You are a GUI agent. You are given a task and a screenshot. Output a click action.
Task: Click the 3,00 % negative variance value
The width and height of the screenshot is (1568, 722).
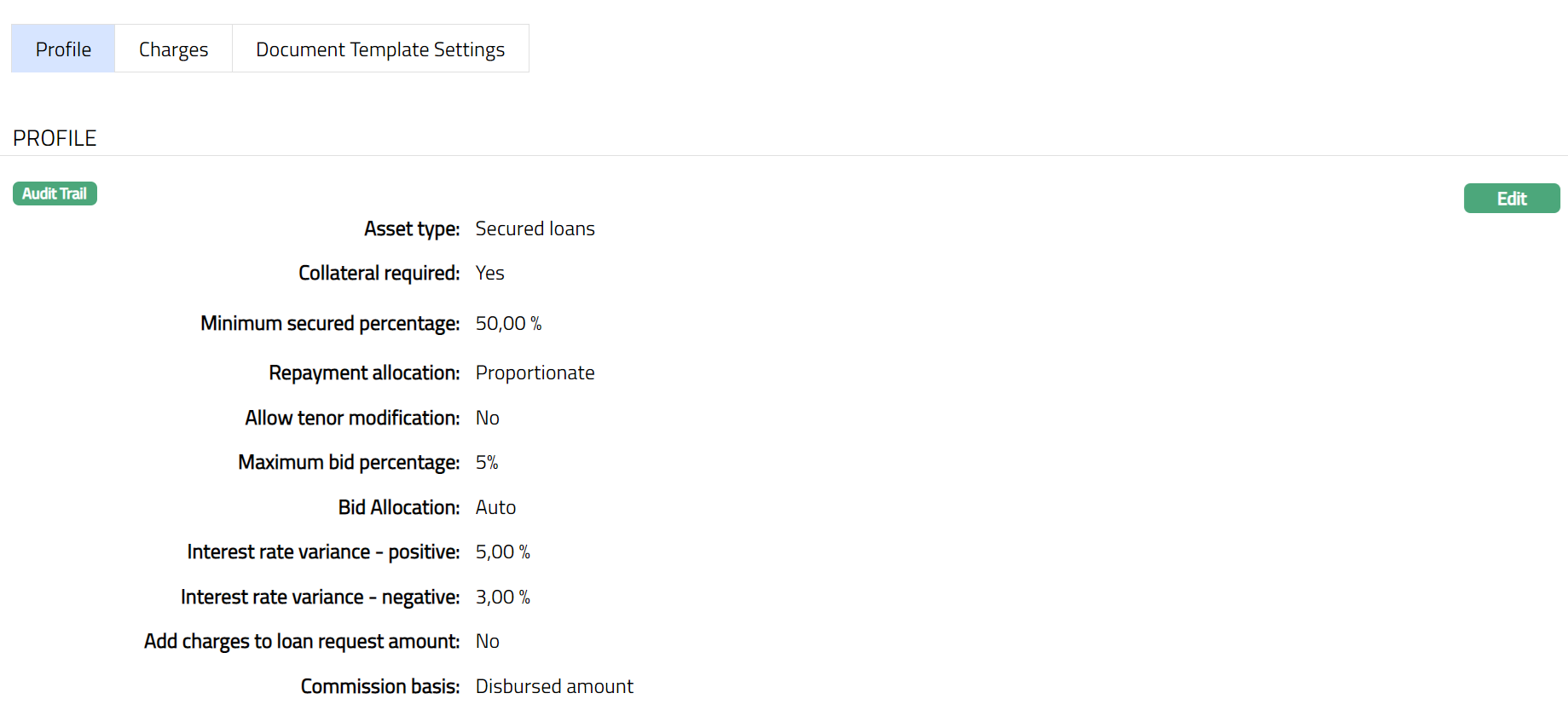pyautogui.click(x=502, y=597)
